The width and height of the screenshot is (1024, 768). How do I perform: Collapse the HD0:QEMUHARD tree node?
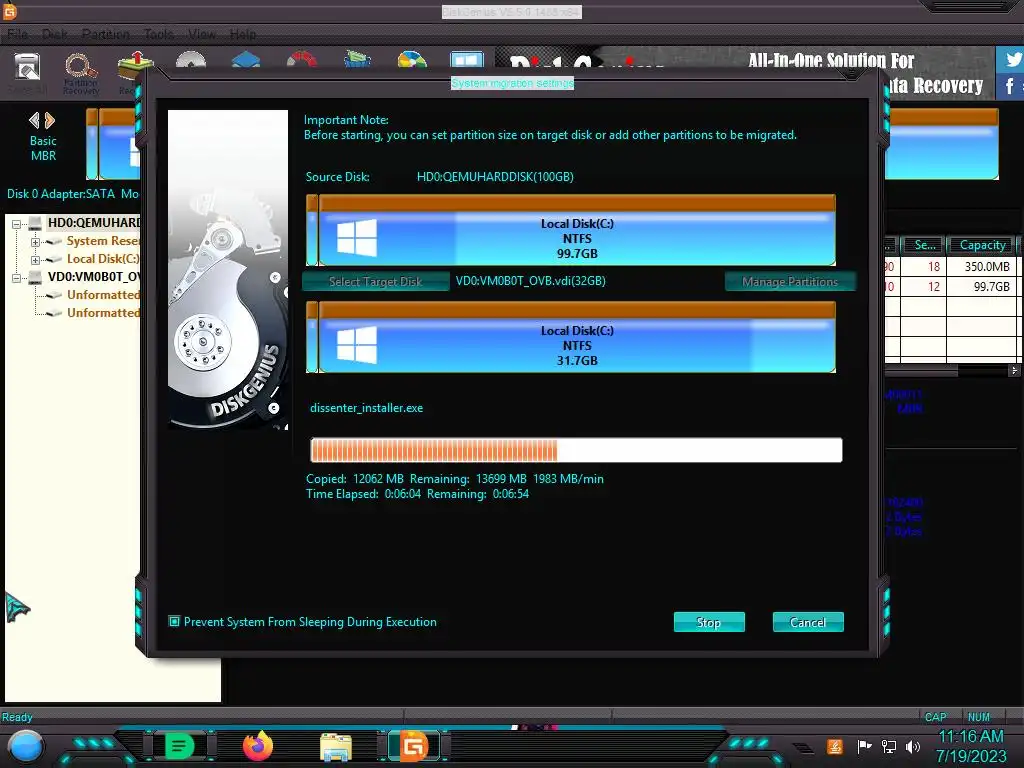pyautogui.click(x=16, y=223)
